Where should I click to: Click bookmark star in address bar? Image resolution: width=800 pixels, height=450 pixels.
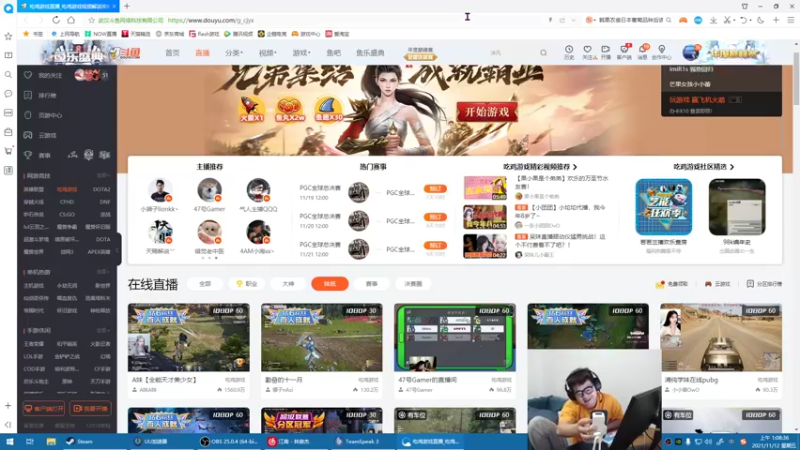pos(92,20)
